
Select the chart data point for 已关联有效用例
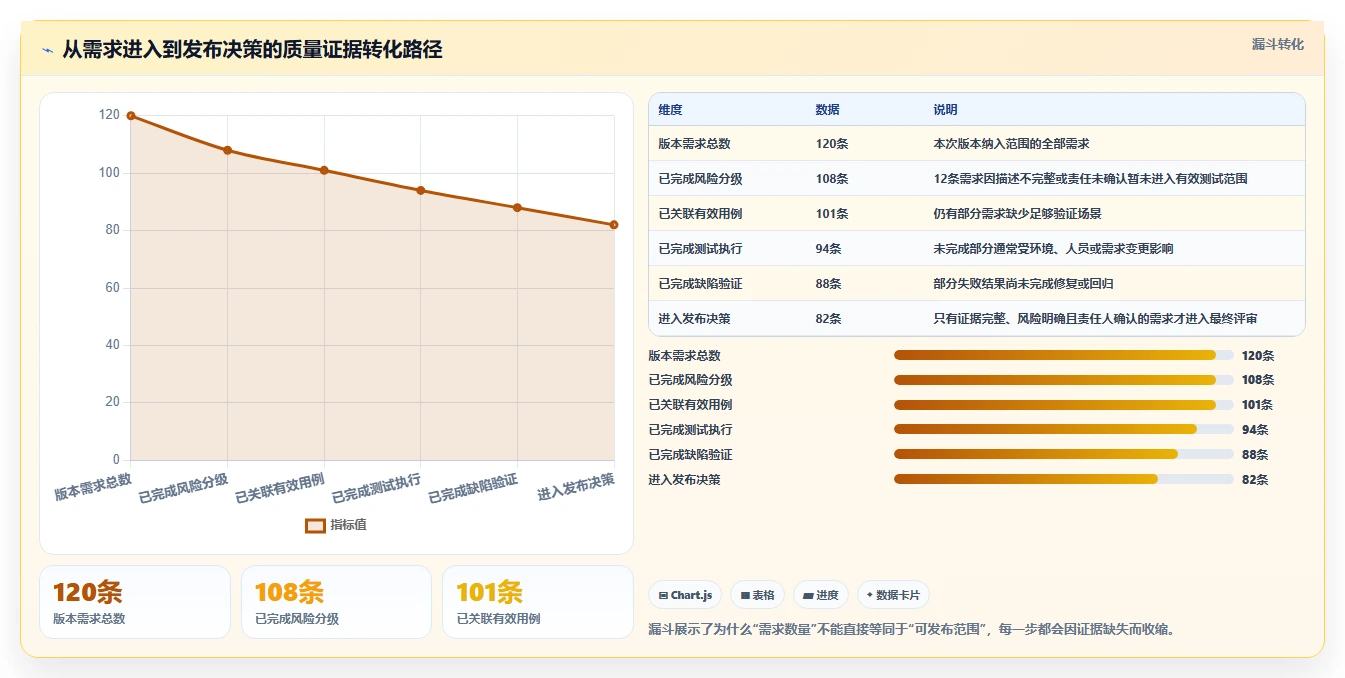[324, 170]
